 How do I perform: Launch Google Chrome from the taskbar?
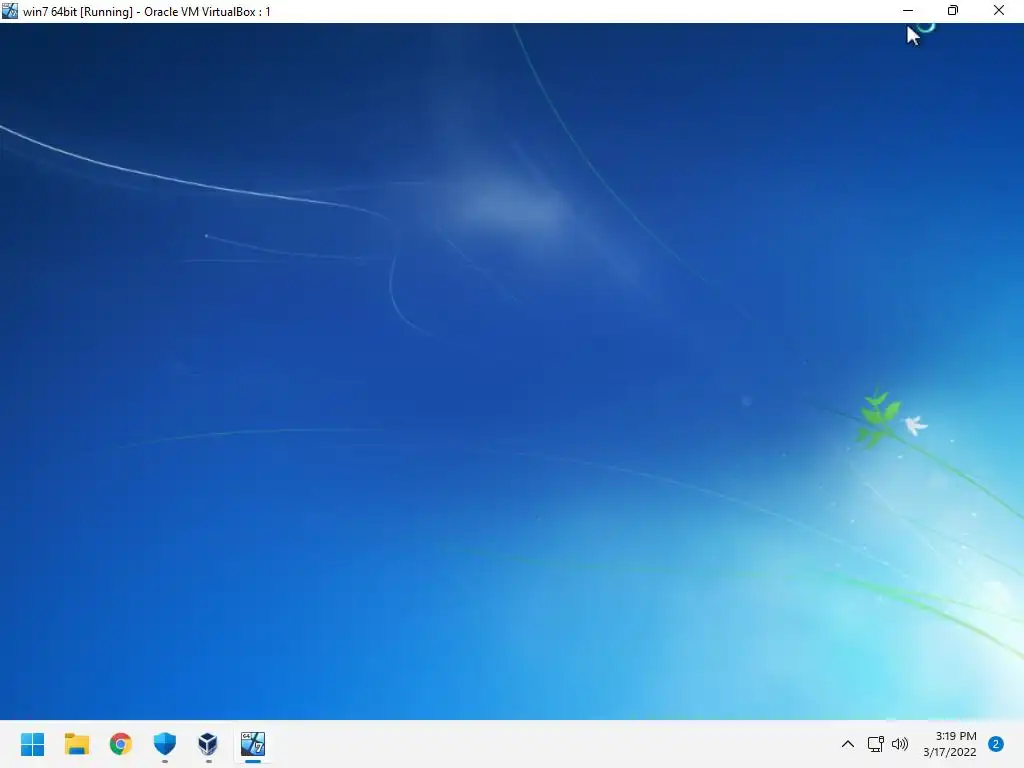(121, 744)
